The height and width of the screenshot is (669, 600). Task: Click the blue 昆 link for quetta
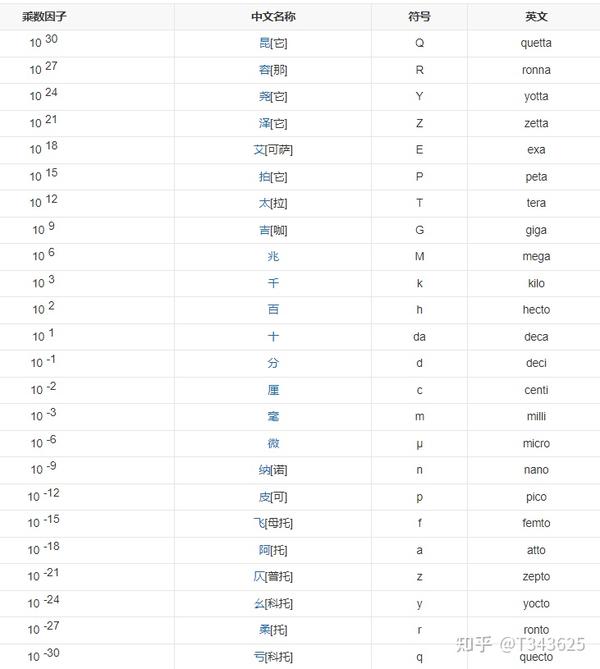[264, 44]
